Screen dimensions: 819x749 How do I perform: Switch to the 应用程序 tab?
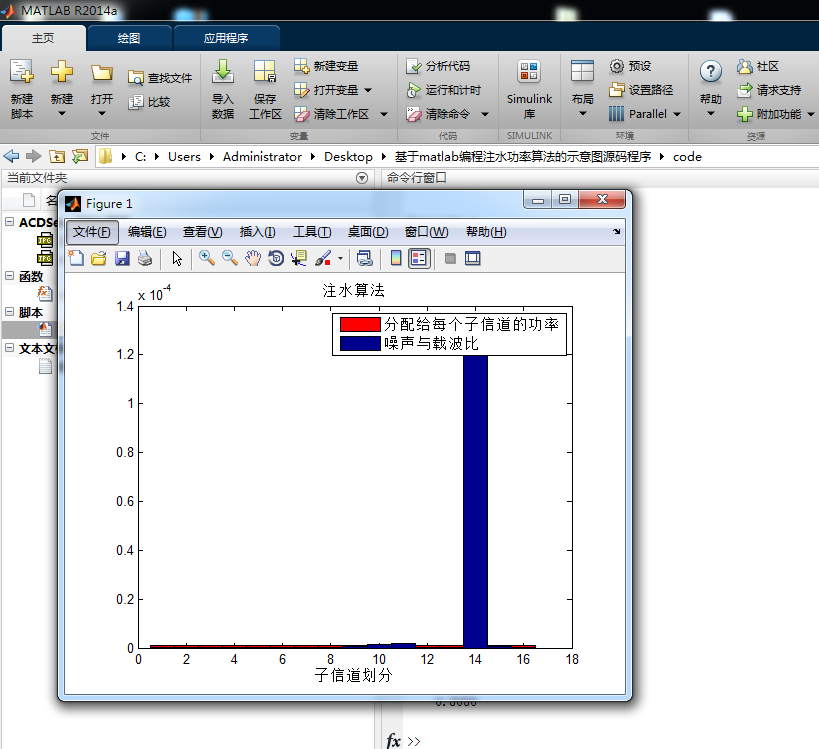click(x=226, y=38)
